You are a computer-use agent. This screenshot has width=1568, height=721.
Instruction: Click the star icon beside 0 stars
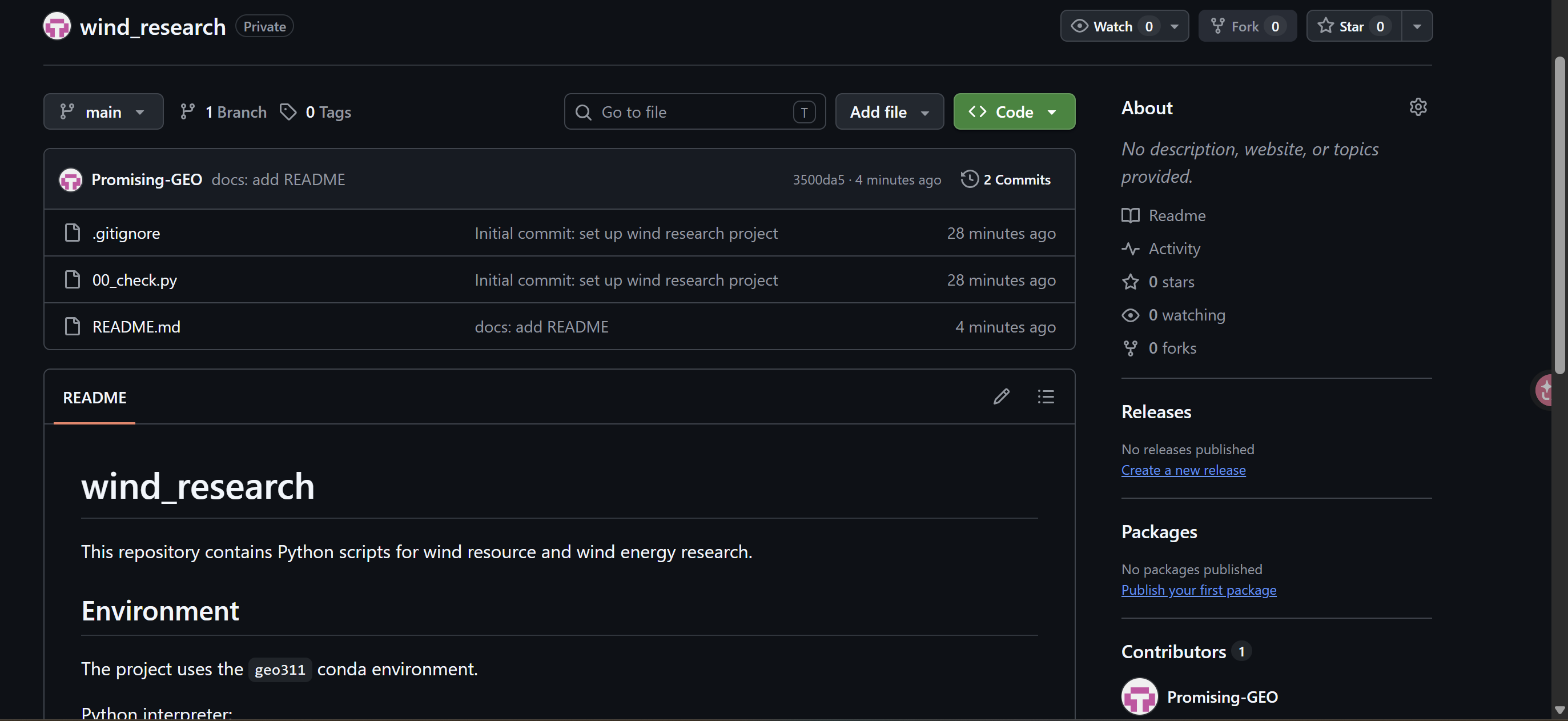click(x=1131, y=281)
